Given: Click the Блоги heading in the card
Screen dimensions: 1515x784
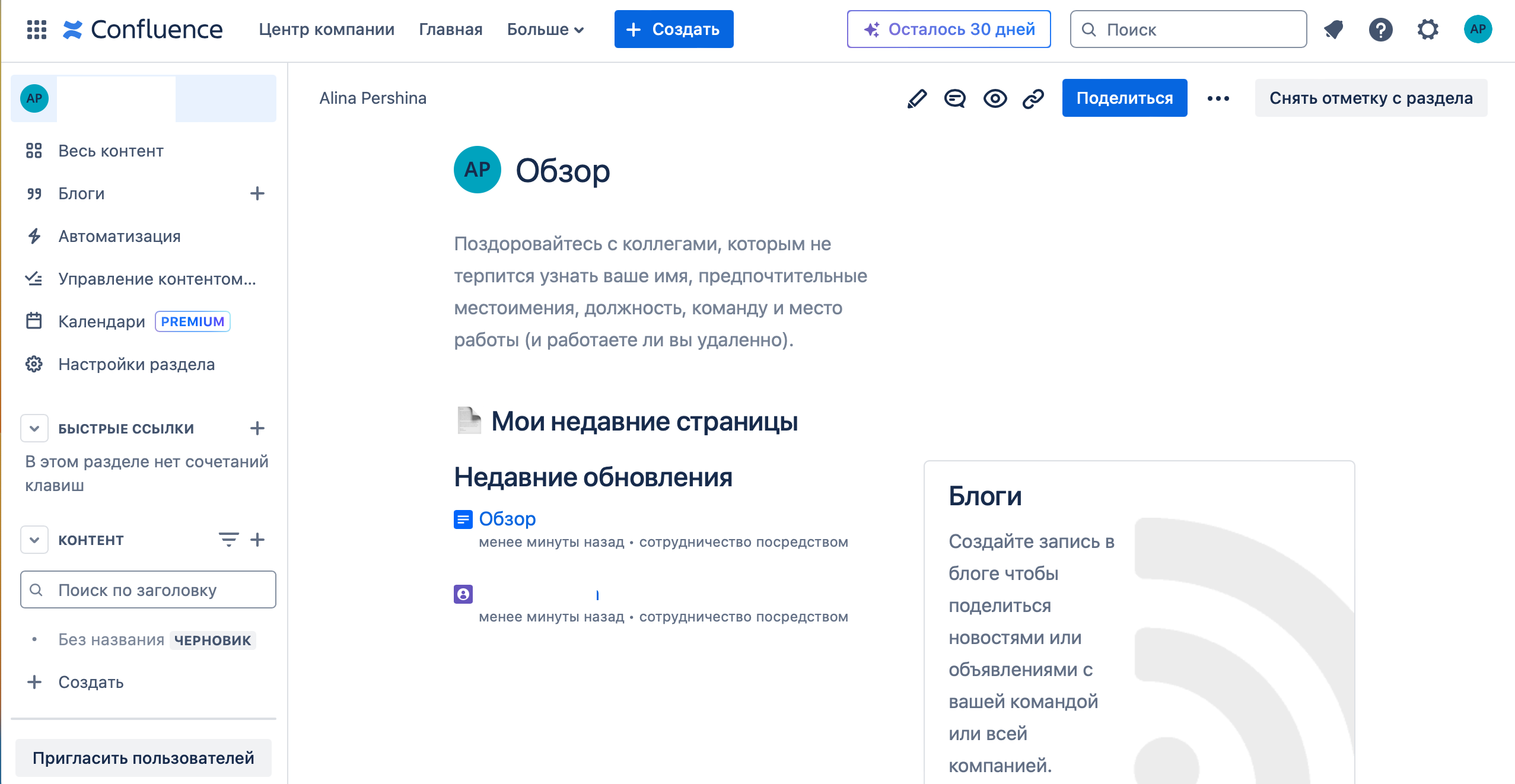Looking at the screenshot, I should pyautogui.click(x=985, y=496).
